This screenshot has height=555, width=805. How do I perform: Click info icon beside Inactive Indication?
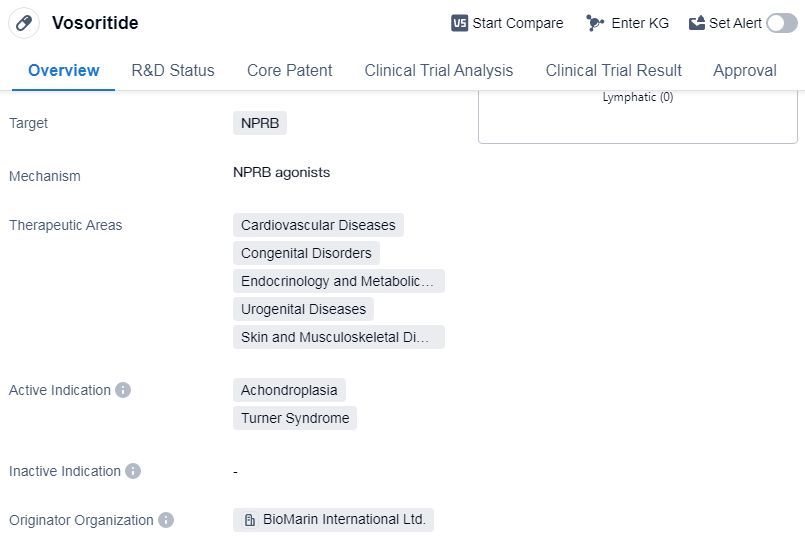pos(133,471)
